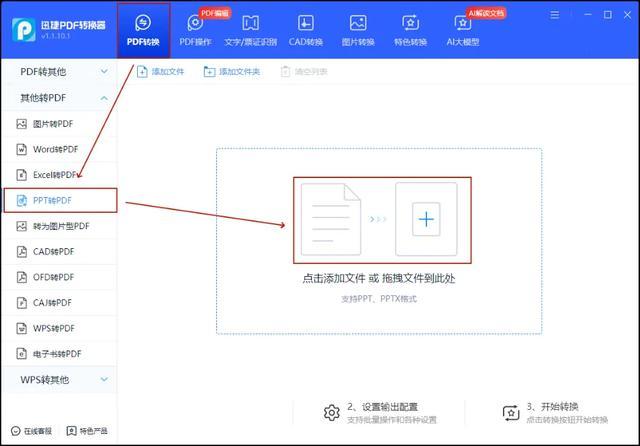Click the plus box to add file

(x=426, y=219)
